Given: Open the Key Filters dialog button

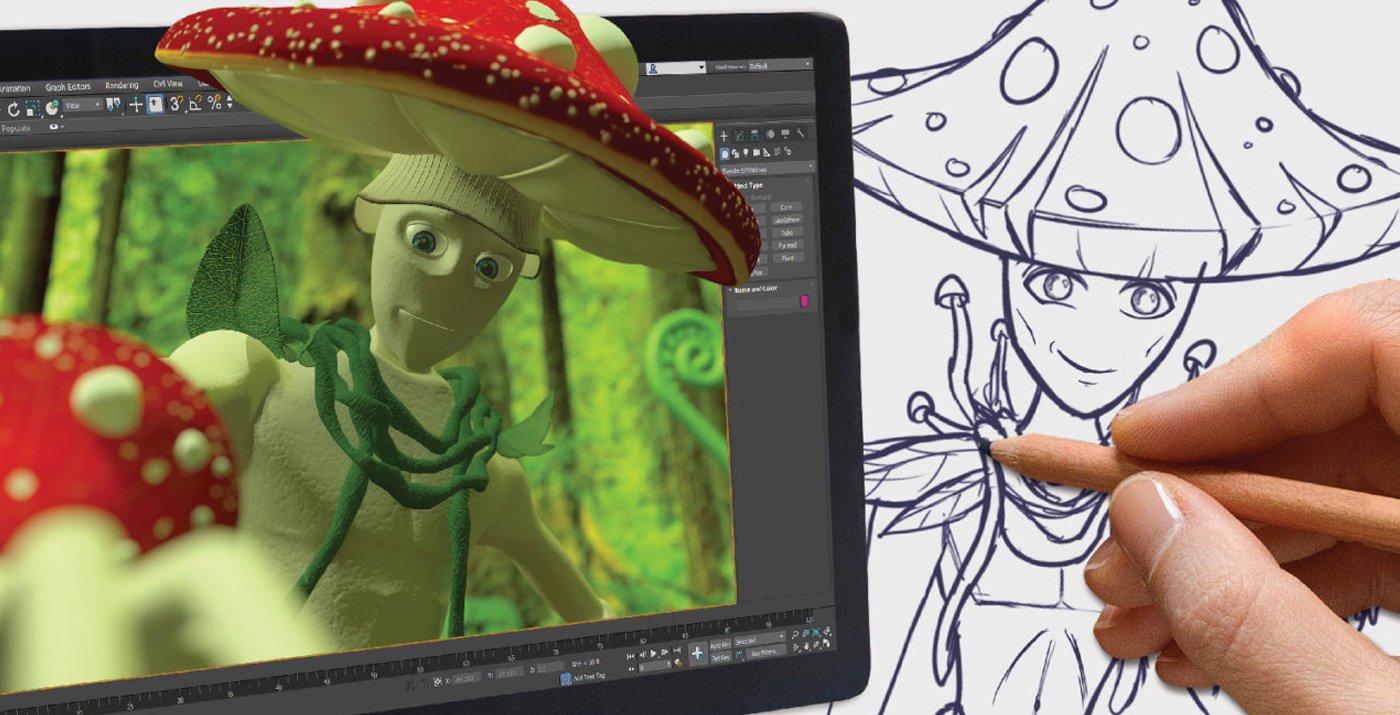Looking at the screenshot, I should pos(766,652).
